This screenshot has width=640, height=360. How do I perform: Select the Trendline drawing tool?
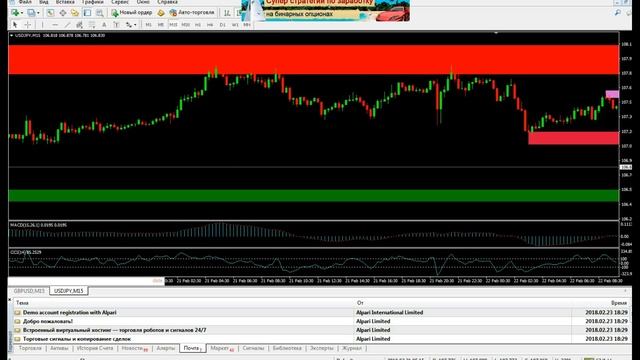[x=67, y=25]
